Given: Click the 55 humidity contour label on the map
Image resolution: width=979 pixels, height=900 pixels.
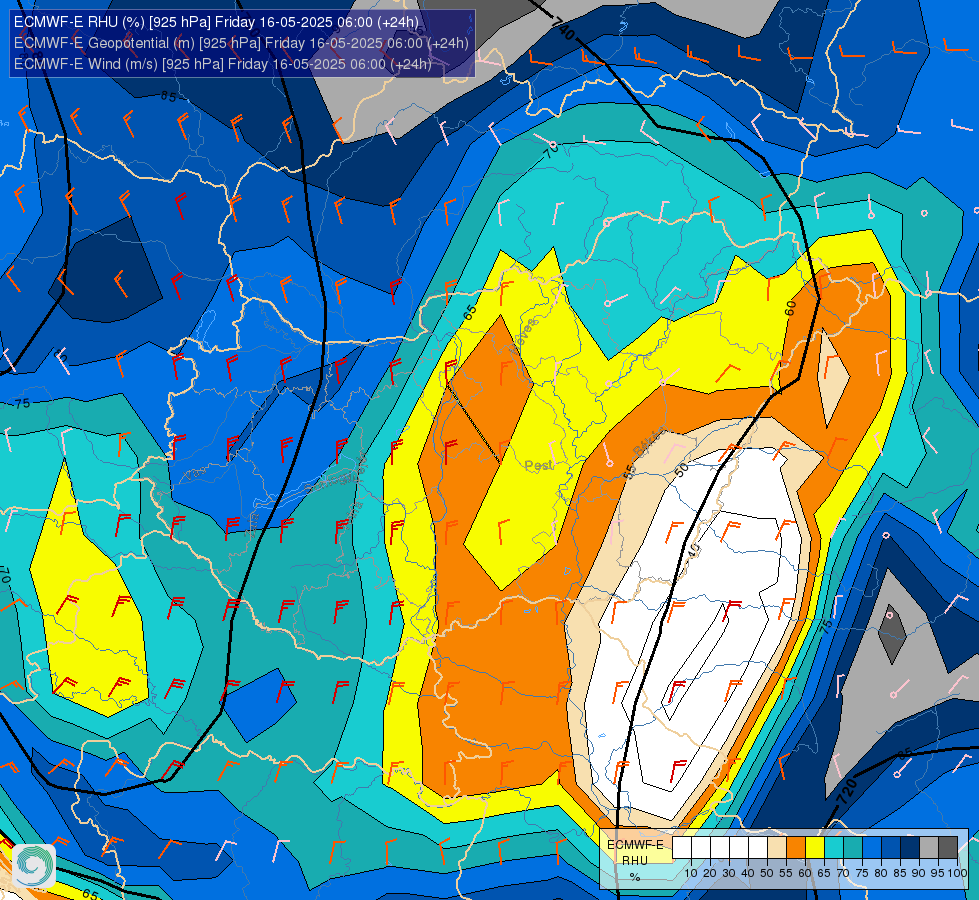Looking at the screenshot, I should [630, 472].
